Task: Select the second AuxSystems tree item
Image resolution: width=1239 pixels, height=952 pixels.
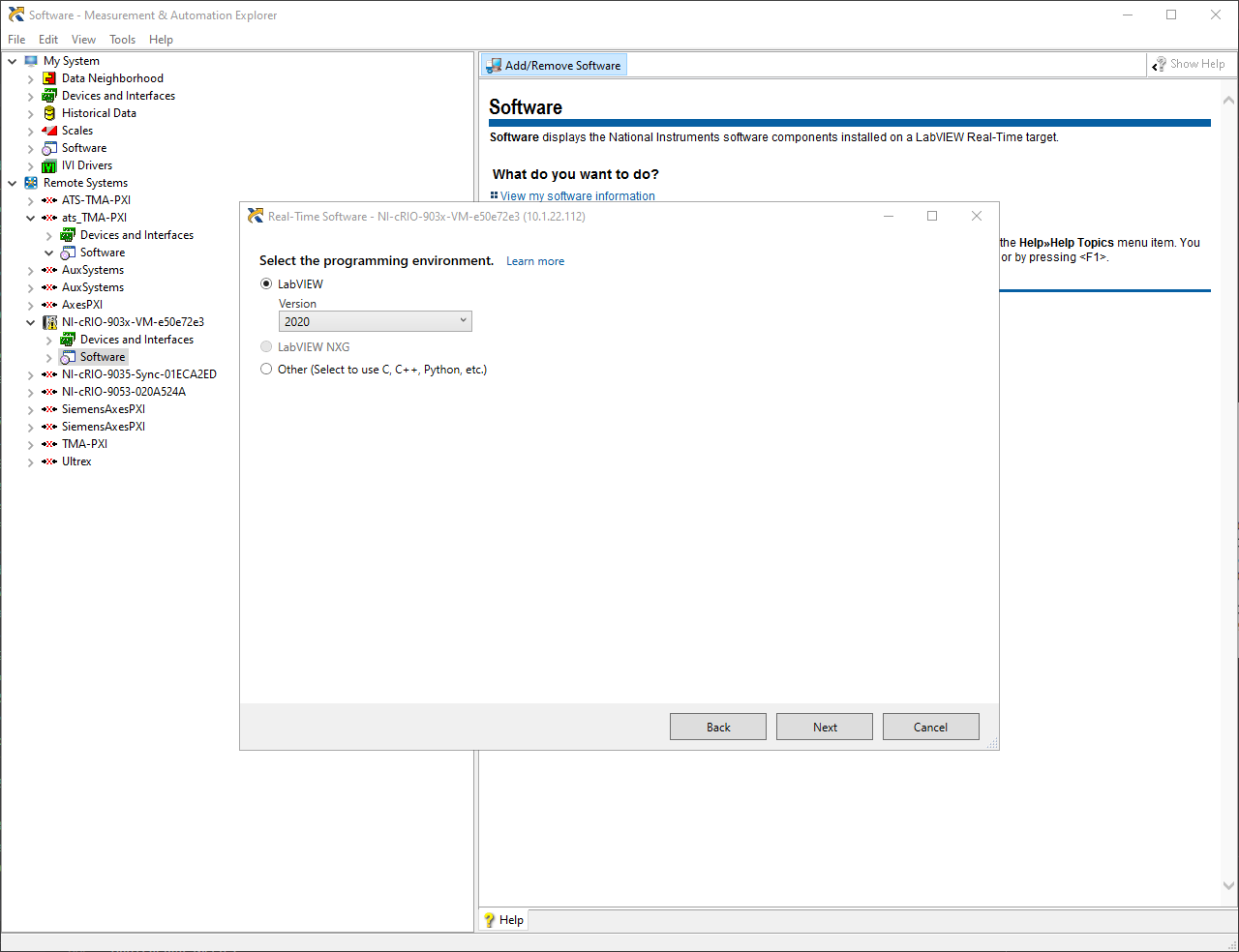Action: click(93, 287)
